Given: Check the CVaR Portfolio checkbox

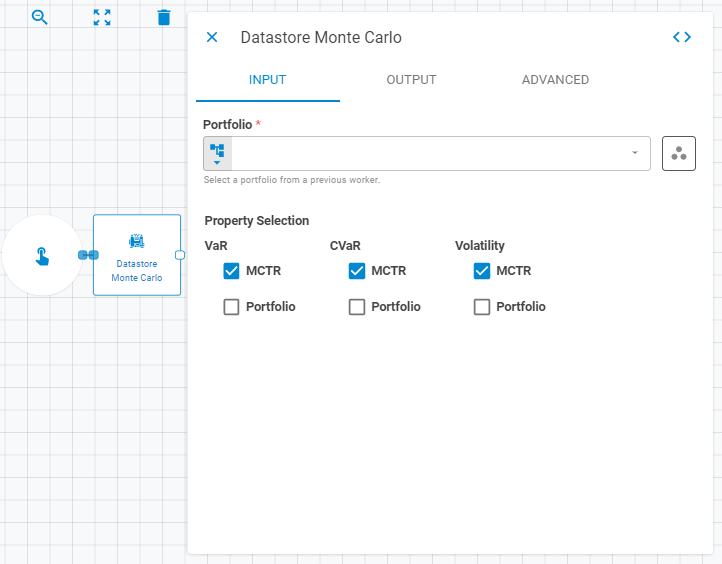Looking at the screenshot, I should (x=356, y=307).
